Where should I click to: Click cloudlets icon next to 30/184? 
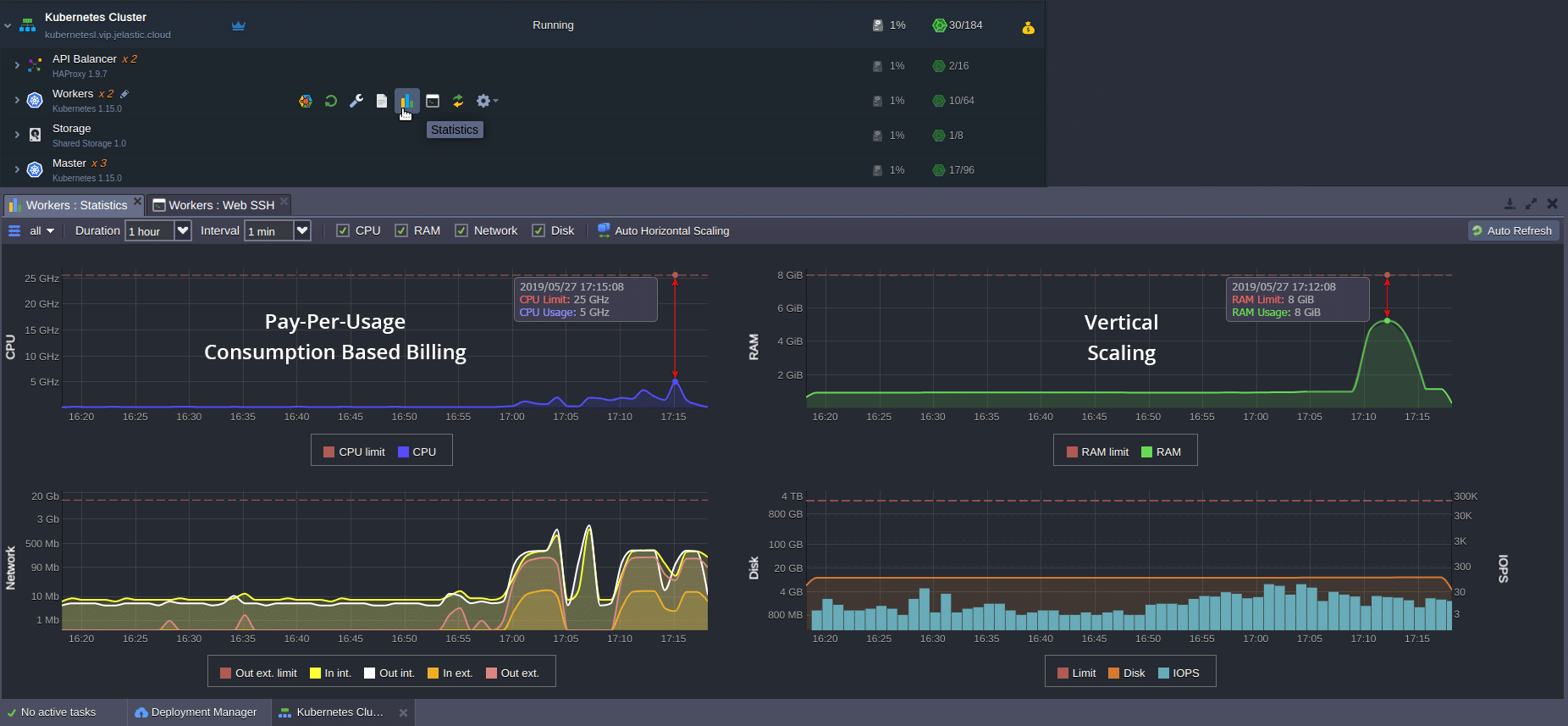pyautogui.click(x=939, y=25)
